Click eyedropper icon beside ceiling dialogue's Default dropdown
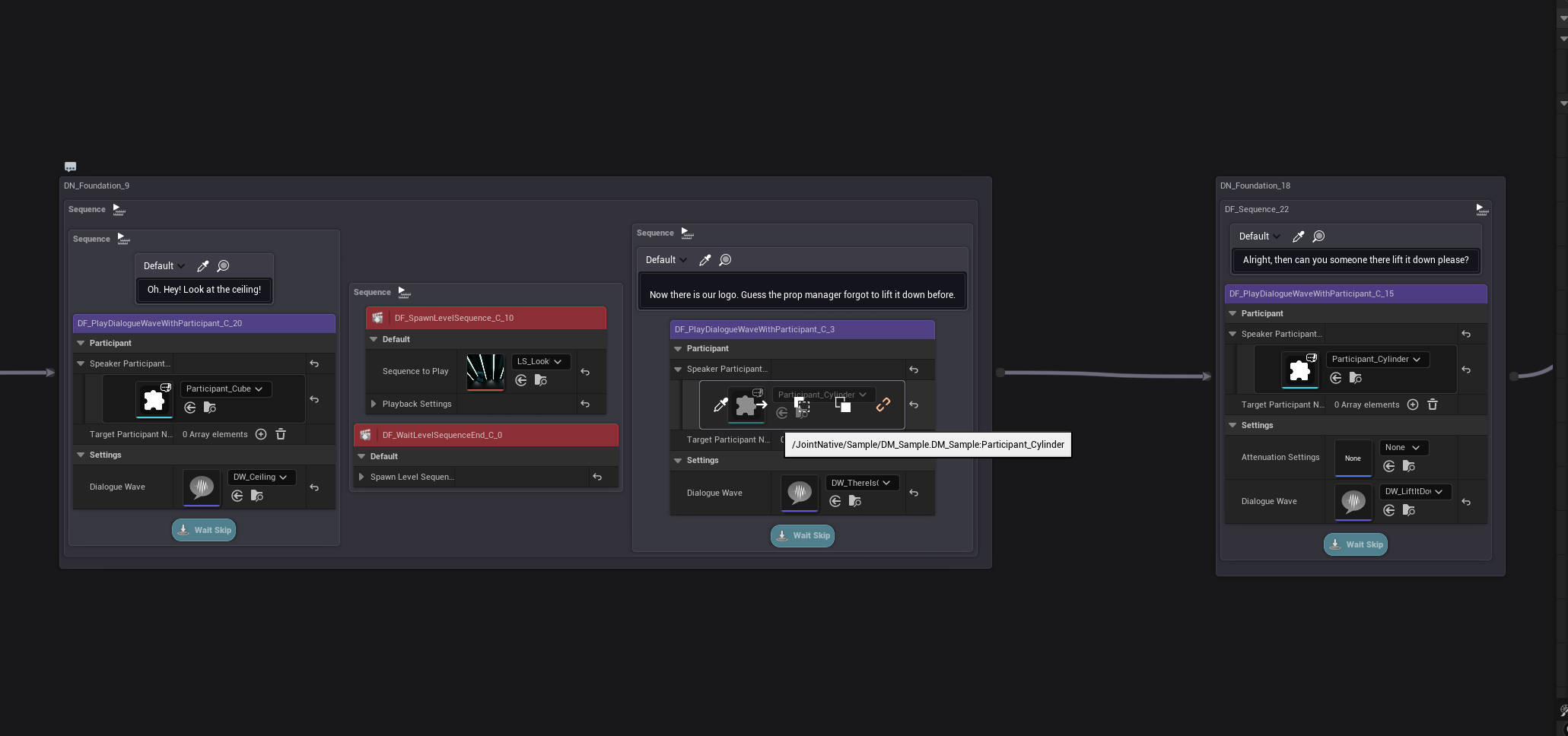Screen dimensions: 1568x736 [202, 266]
